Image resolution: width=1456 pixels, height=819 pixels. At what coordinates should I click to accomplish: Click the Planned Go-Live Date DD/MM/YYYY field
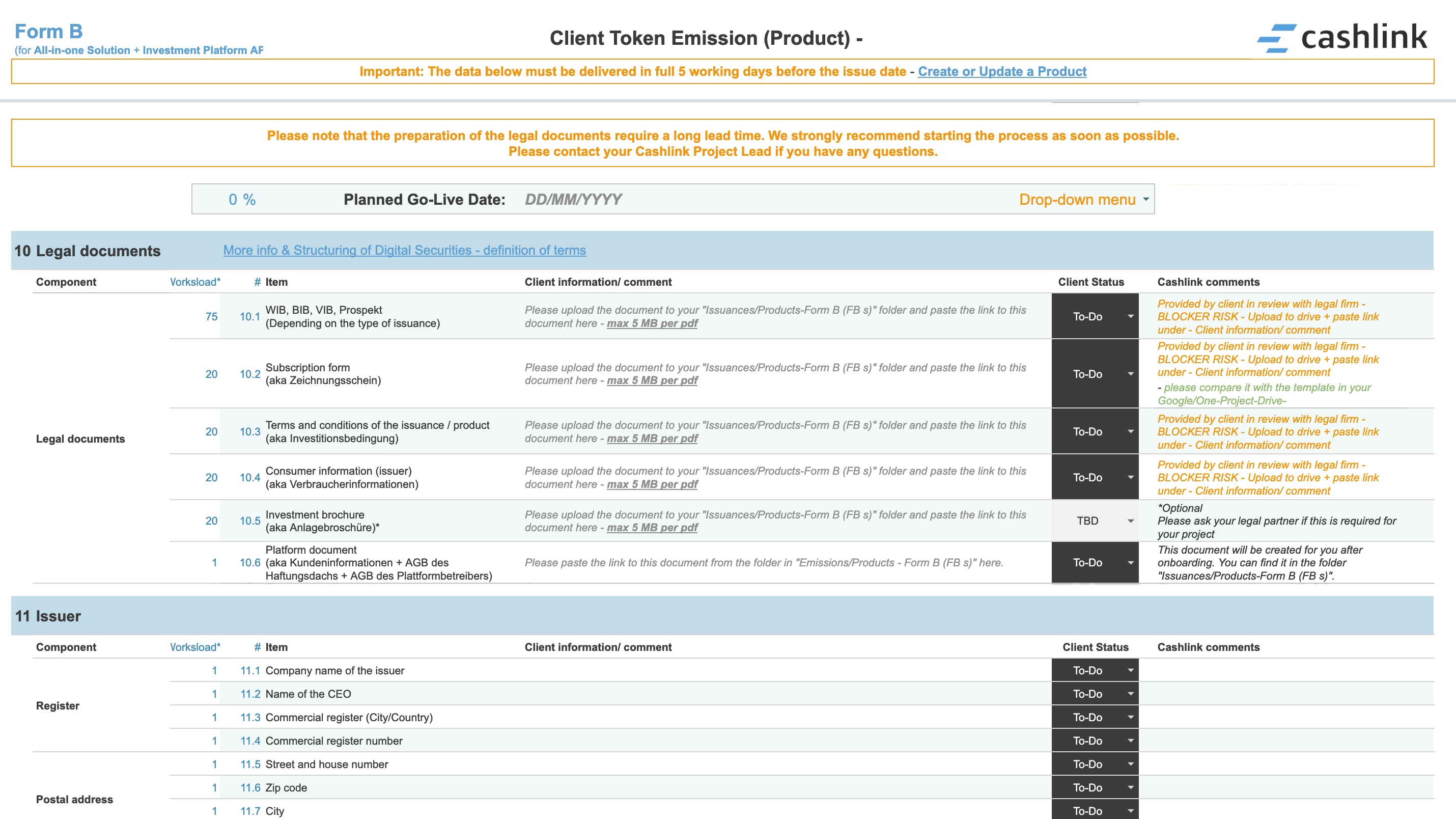[x=573, y=199]
